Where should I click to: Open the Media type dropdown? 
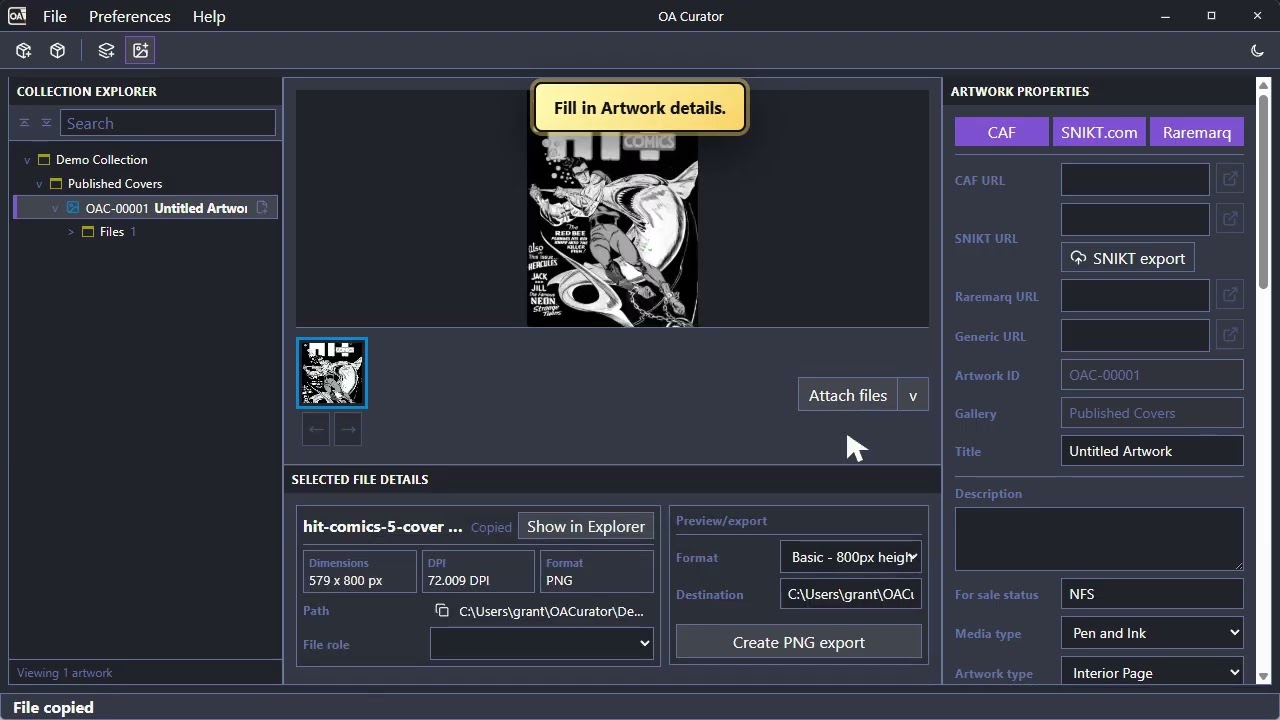coord(1152,633)
